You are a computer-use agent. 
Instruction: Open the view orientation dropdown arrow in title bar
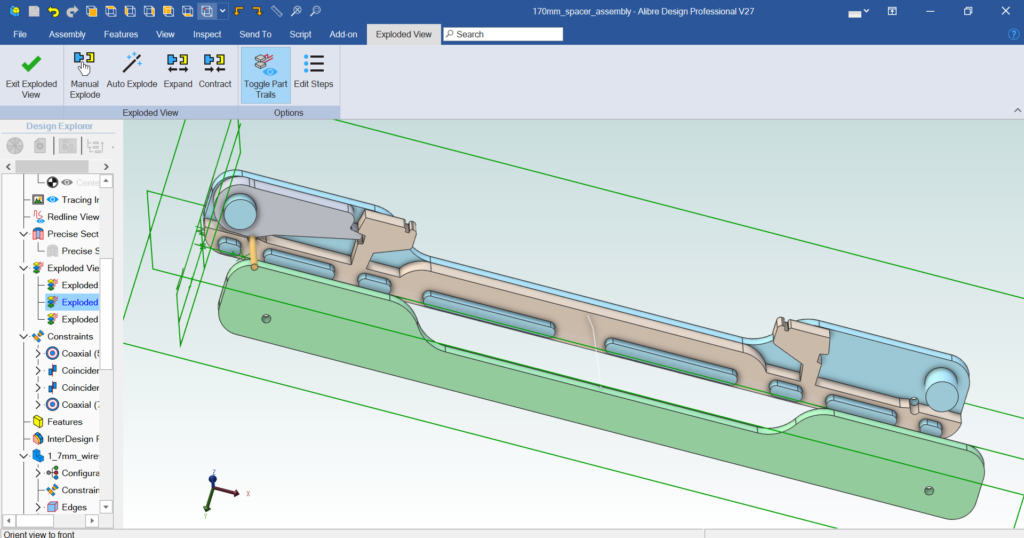(222, 11)
